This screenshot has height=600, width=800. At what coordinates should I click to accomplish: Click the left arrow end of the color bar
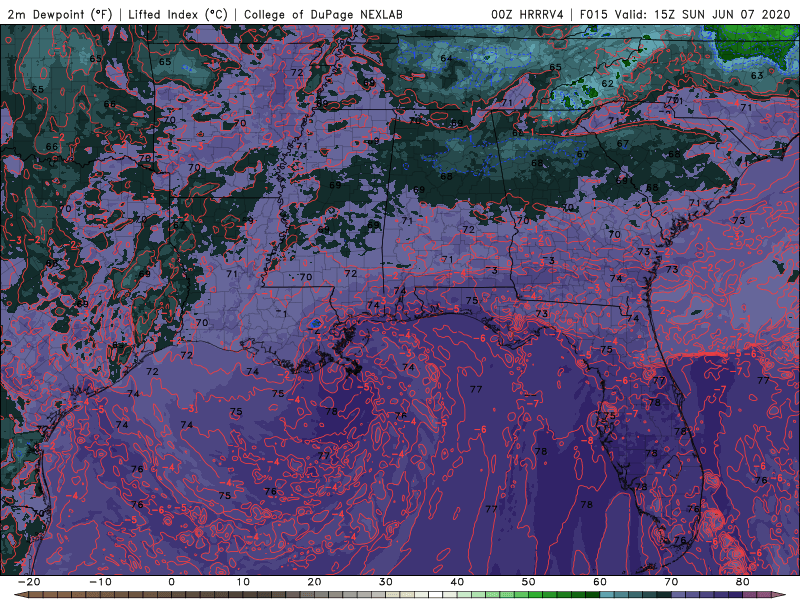tap(20, 595)
